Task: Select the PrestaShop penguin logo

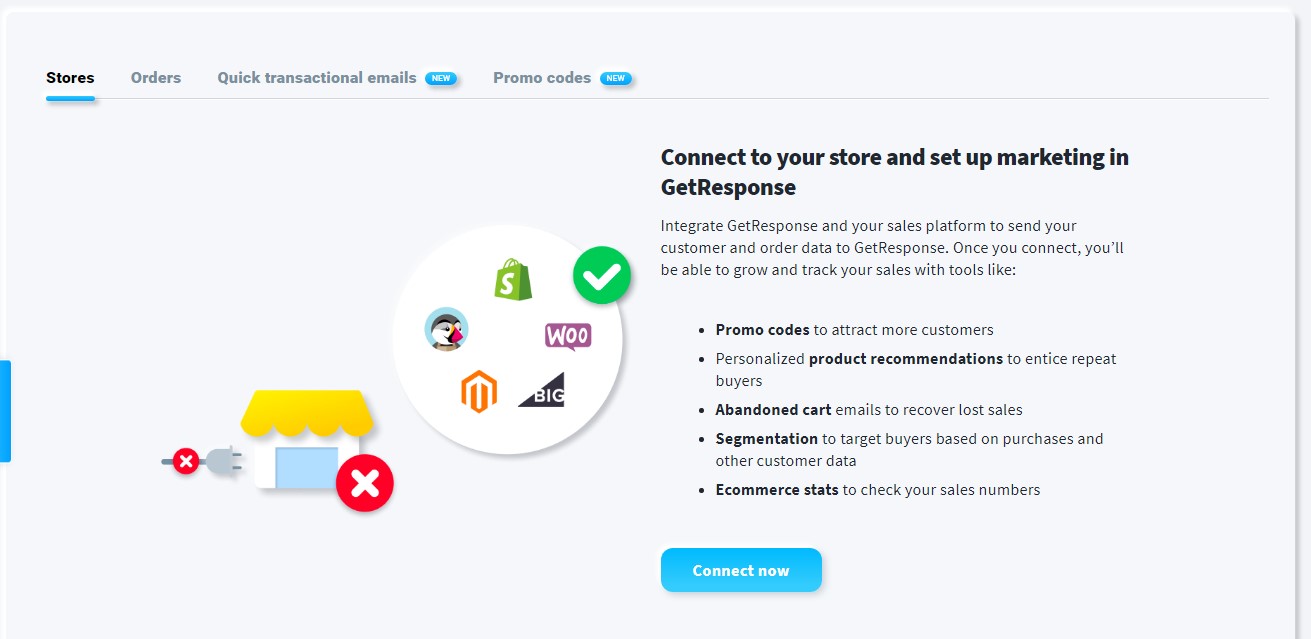Action: (446, 329)
